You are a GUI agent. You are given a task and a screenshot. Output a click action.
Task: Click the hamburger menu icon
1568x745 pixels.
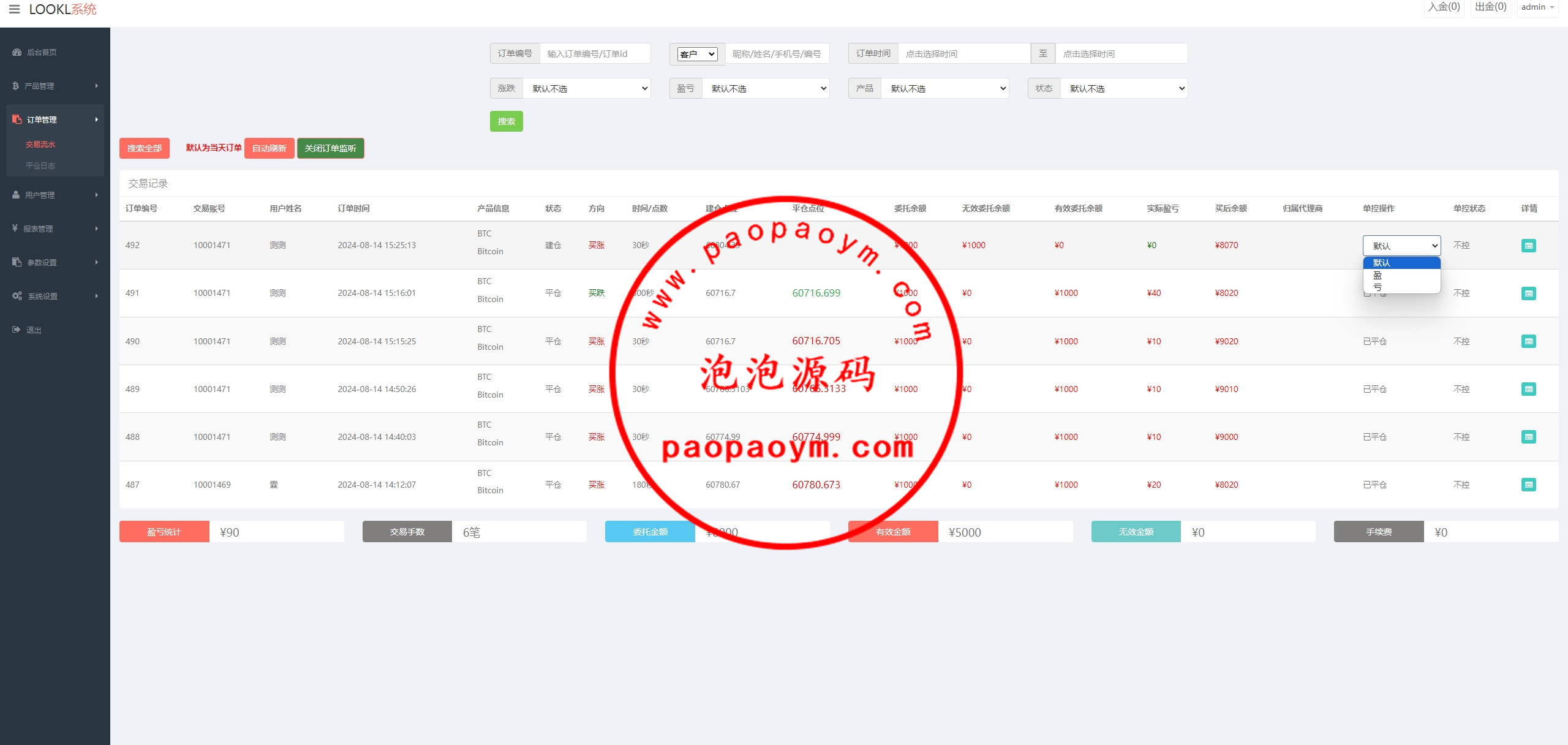14,9
